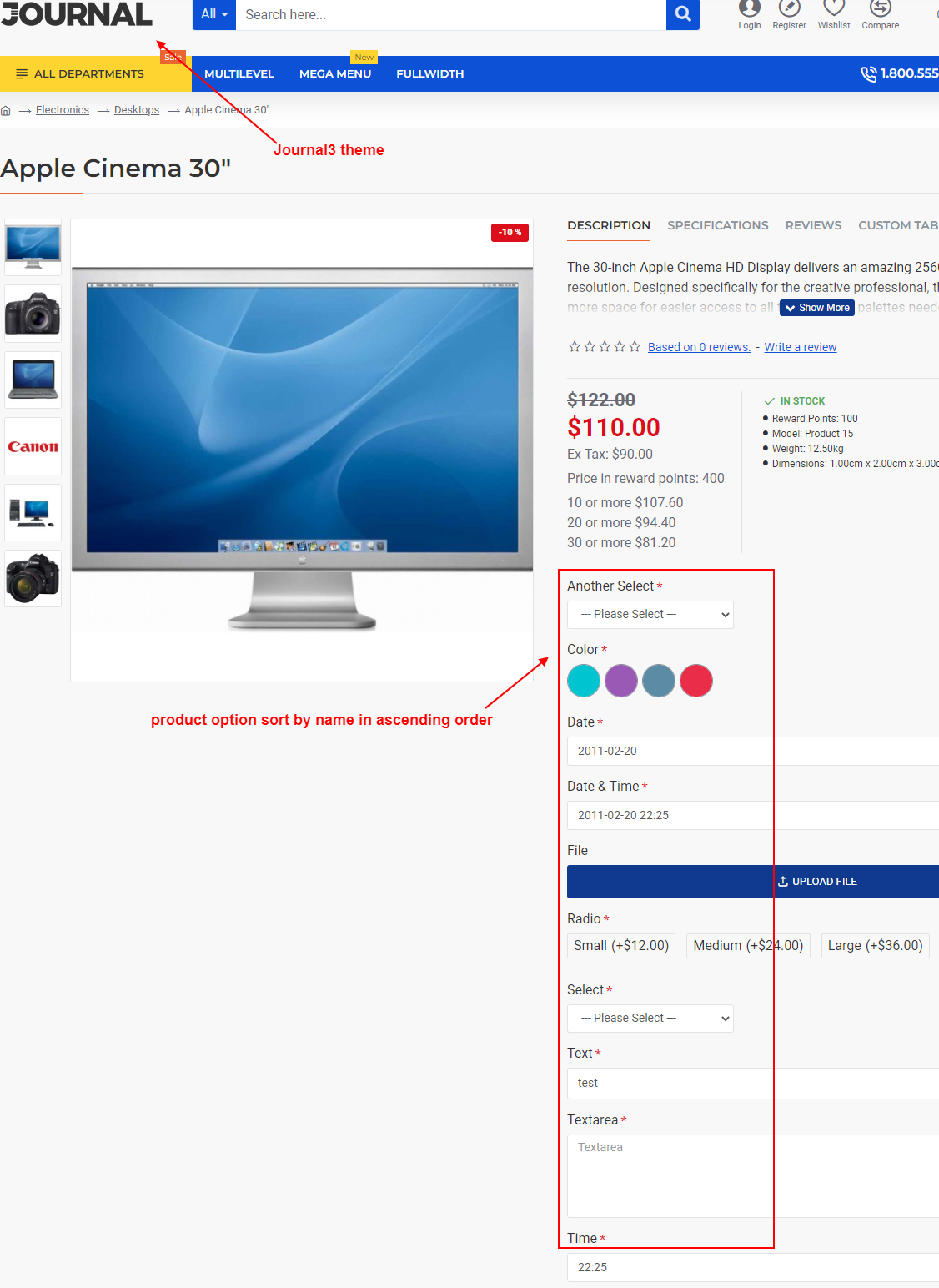Switch to the Description tab

pos(609,225)
